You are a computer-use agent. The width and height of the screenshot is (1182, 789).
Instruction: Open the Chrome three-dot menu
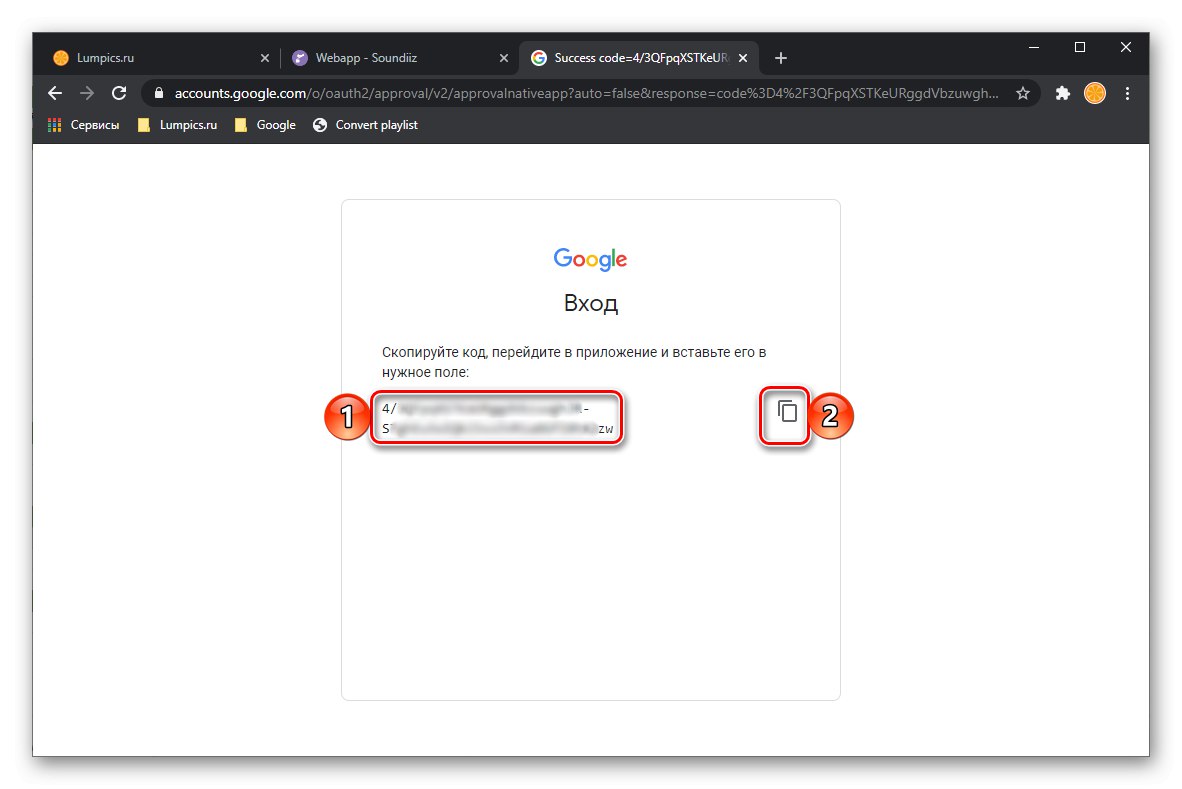1127,93
